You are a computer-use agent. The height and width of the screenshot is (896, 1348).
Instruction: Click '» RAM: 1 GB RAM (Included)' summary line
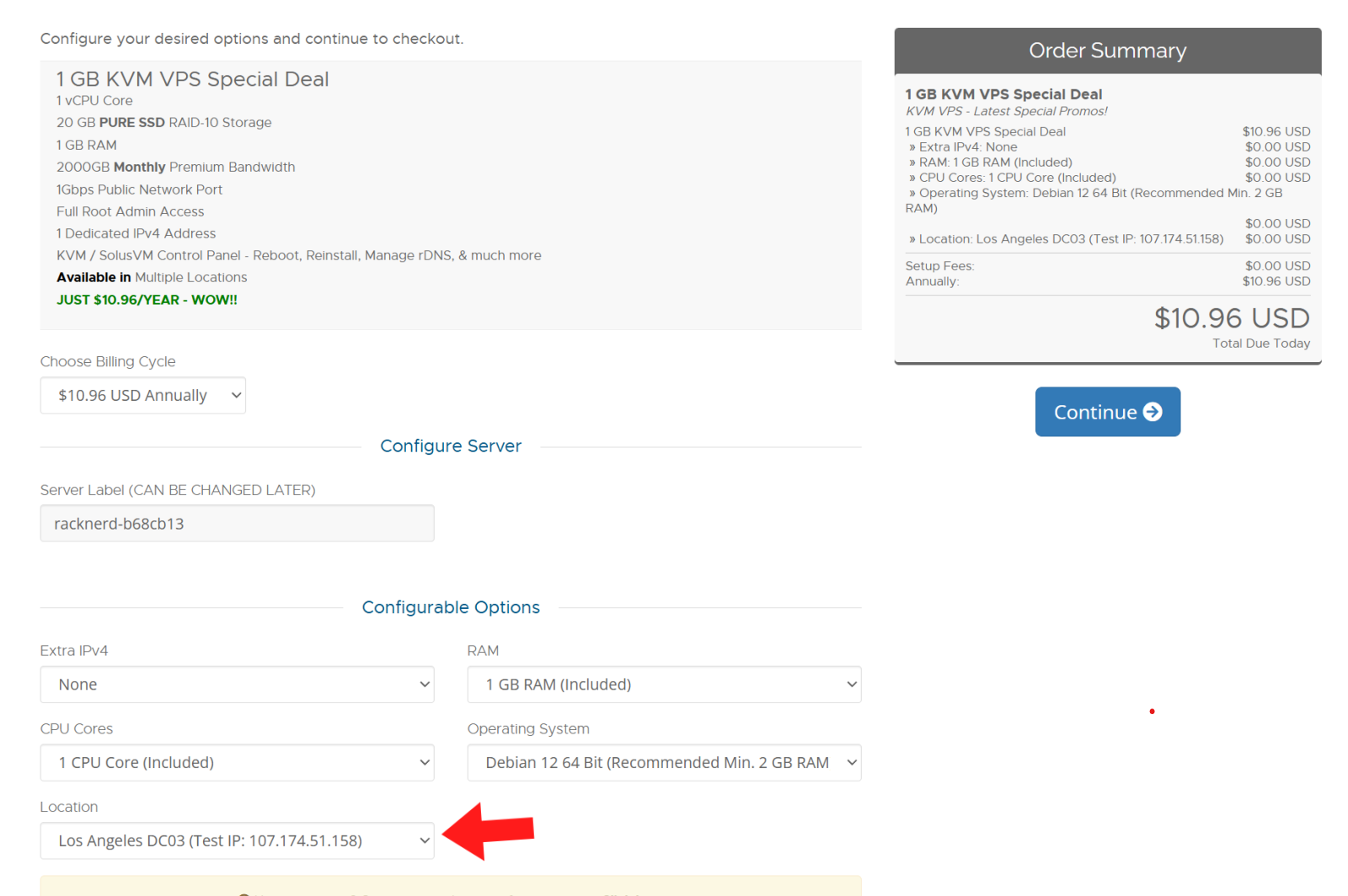1107,163
